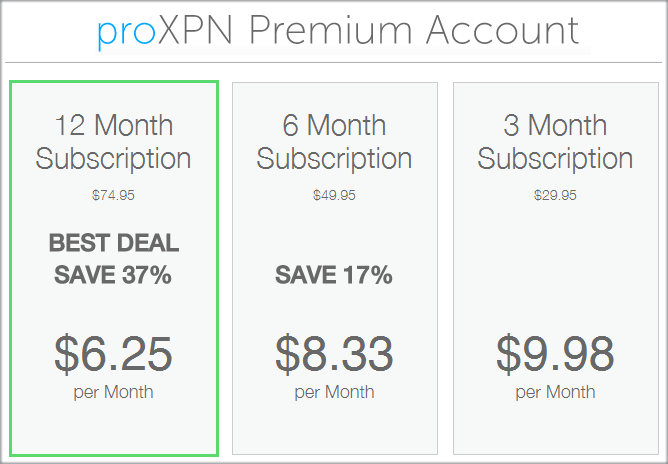Viewport: 668px width, 464px height.
Task: Click the $6.25 per month price
Action: pos(113,354)
